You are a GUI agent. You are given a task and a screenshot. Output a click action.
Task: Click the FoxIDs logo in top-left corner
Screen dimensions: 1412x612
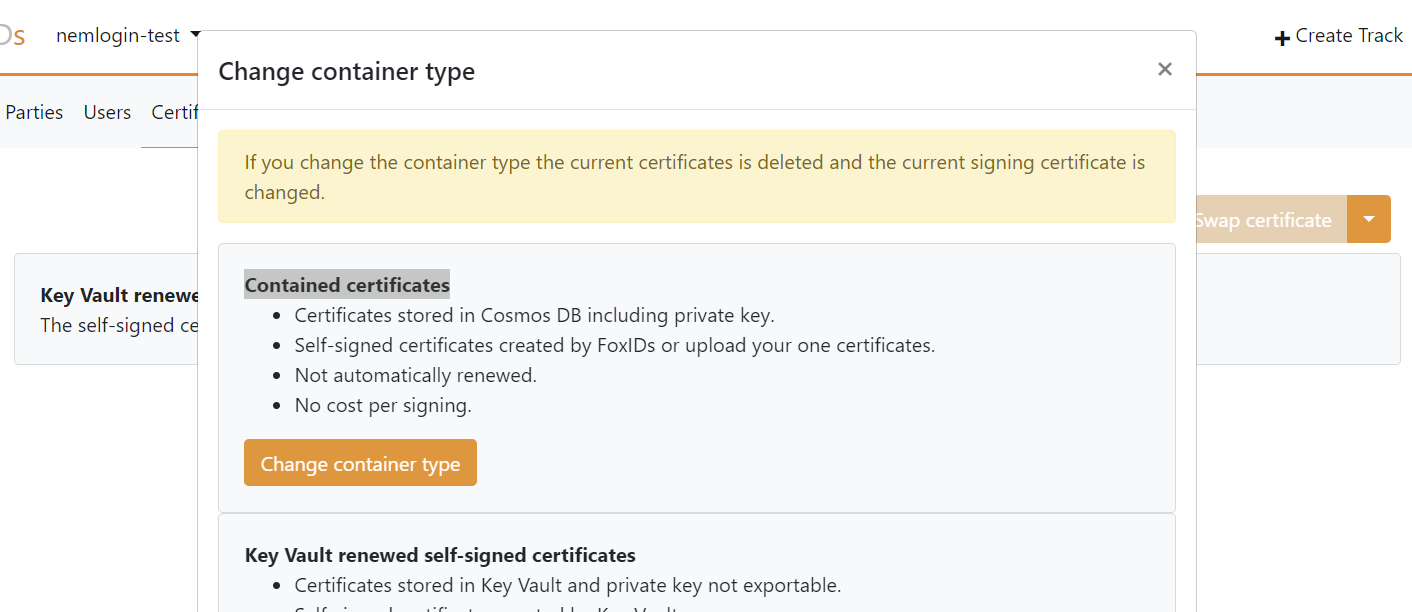(12, 36)
